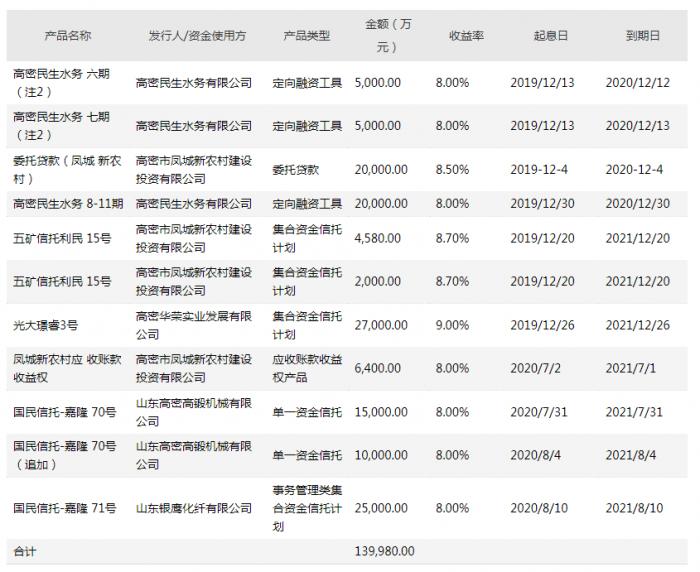
Task: Click start date 2019/12/30
Action: coord(542,204)
